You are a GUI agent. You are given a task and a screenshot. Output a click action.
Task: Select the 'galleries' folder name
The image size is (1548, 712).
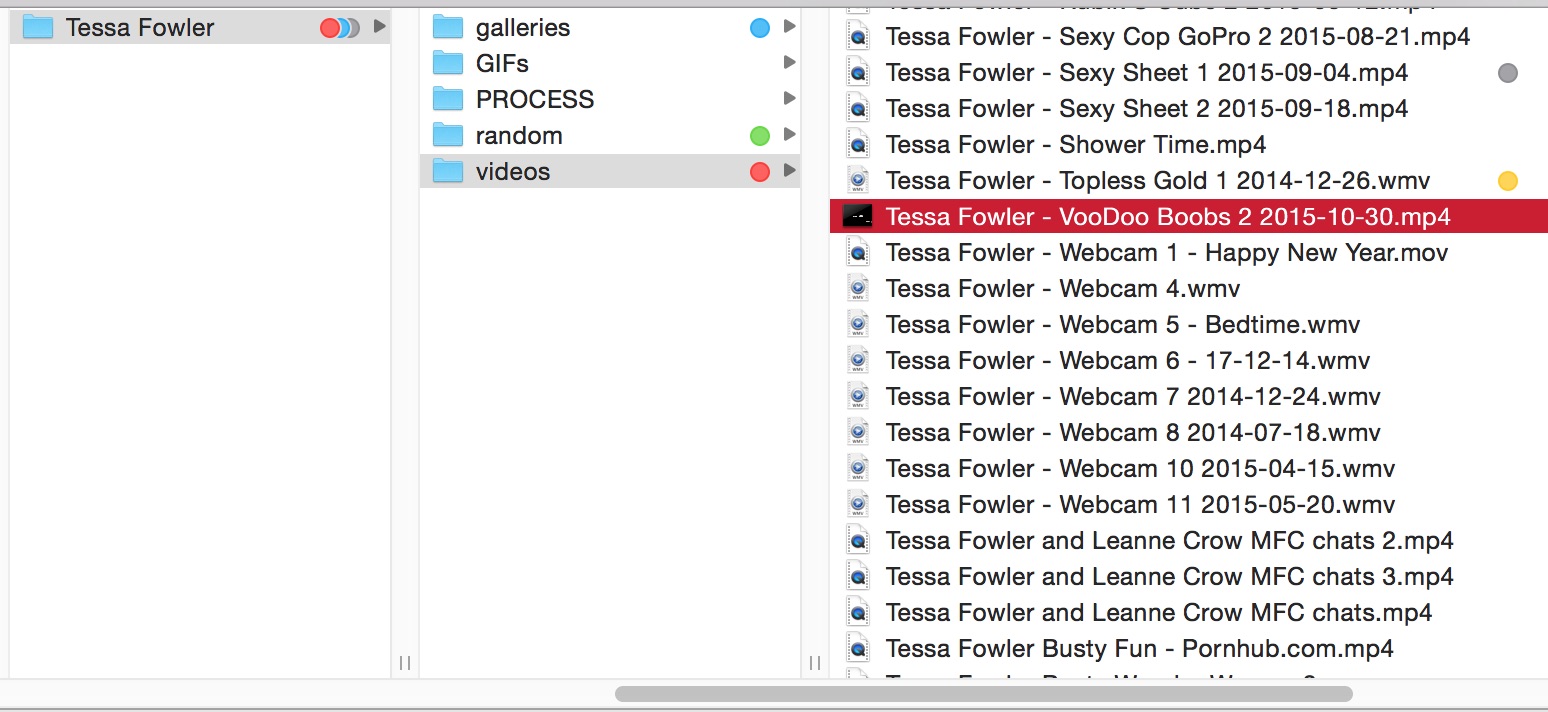coord(523,28)
